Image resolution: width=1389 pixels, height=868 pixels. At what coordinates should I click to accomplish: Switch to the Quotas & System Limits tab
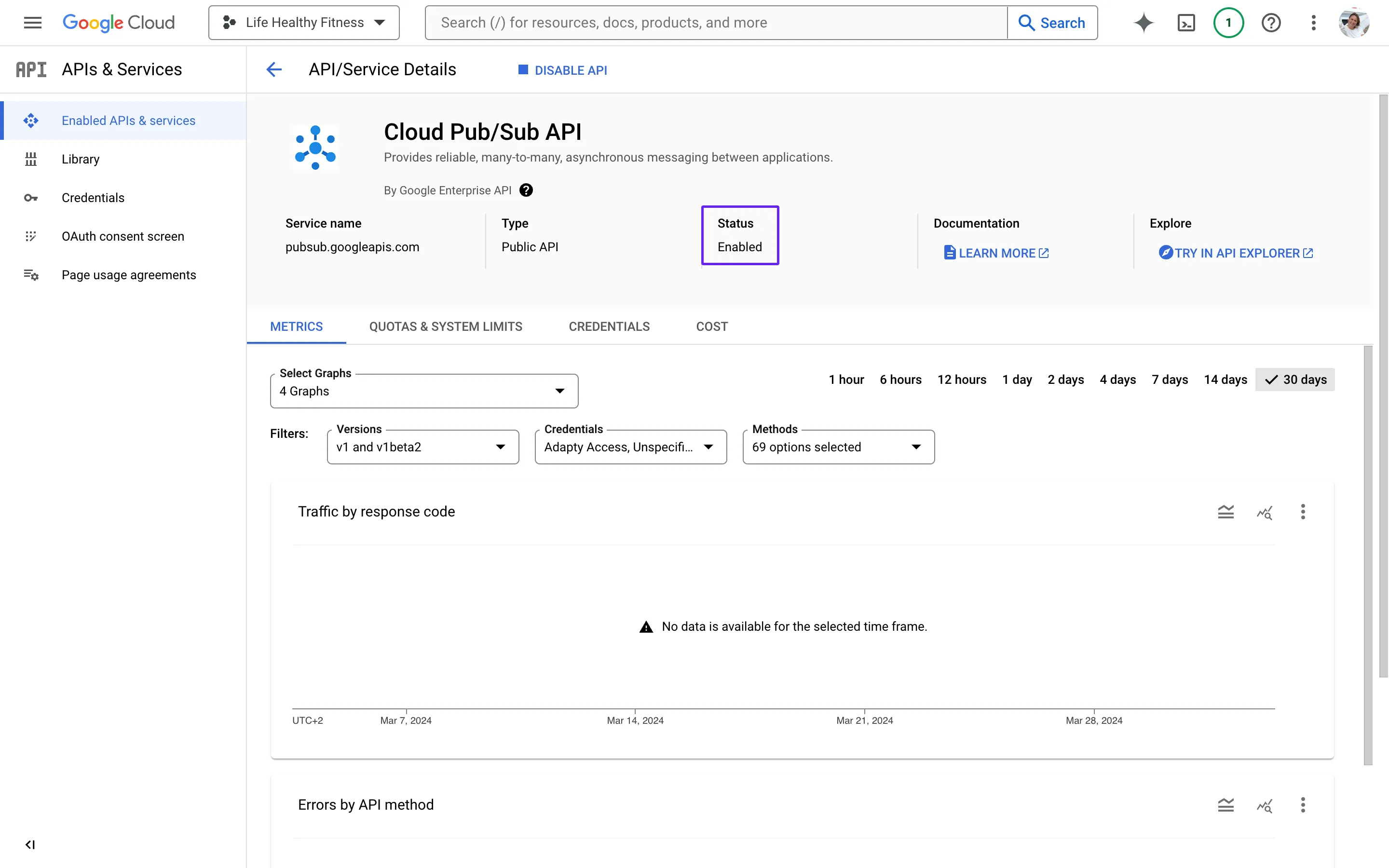click(446, 326)
